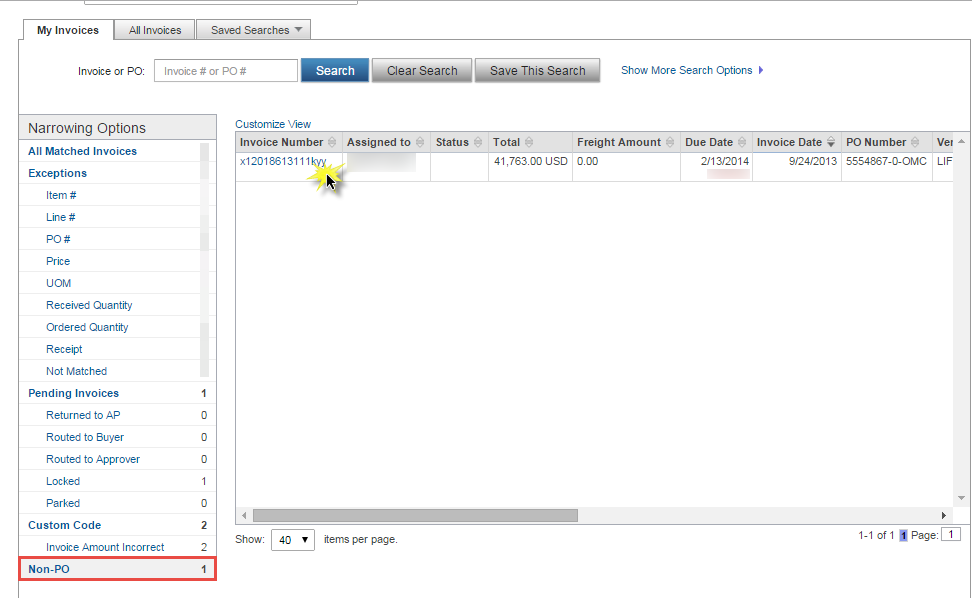The height and width of the screenshot is (598, 972).
Task: Click the Search button
Action: (x=334, y=70)
